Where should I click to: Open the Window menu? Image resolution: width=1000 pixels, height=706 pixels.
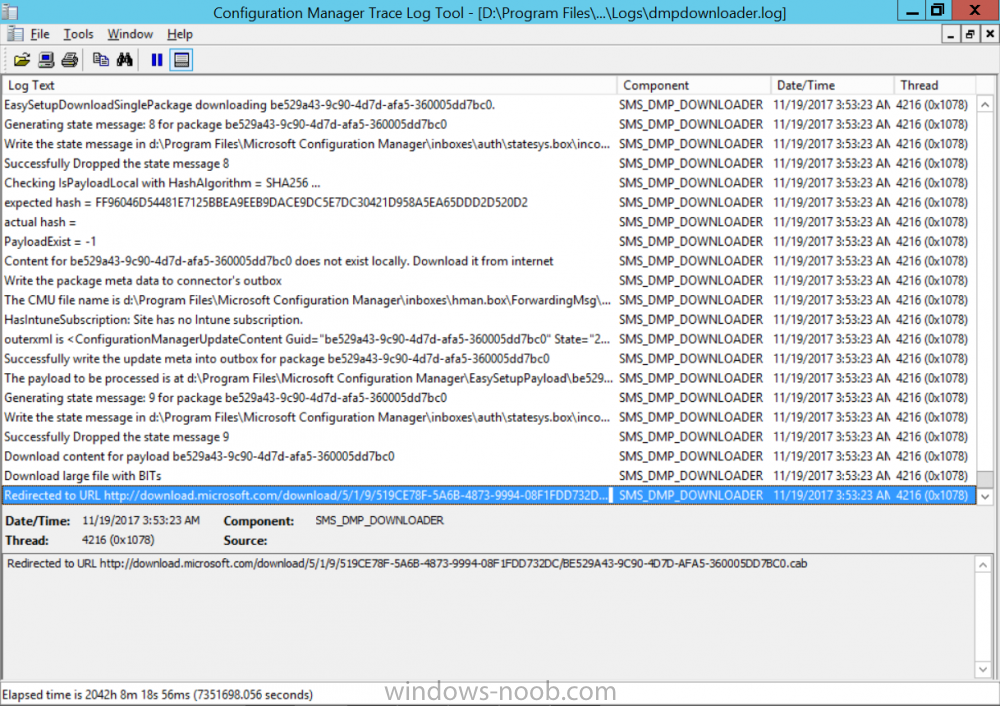(x=130, y=34)
